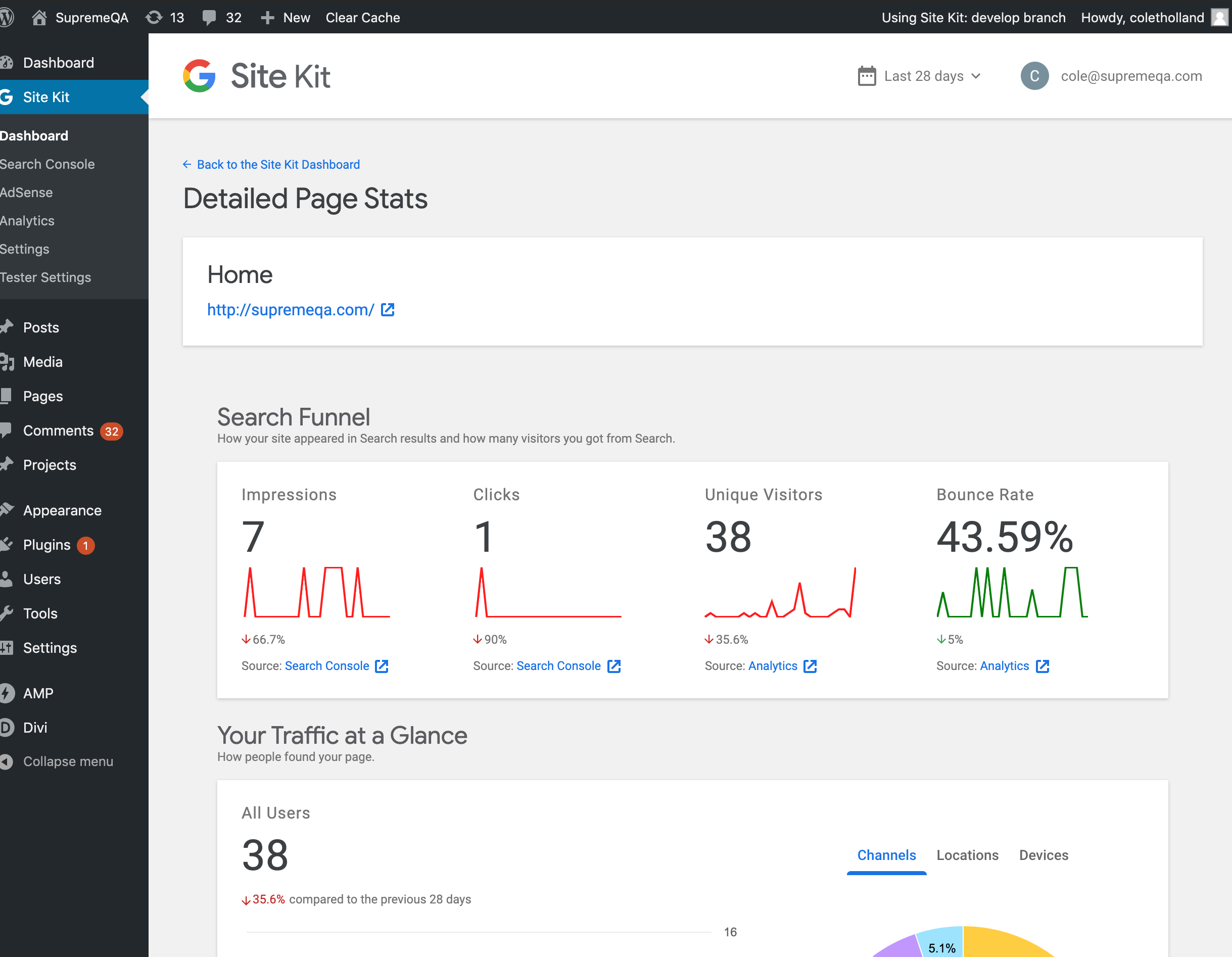The width and height of the screenshot is (1232, 957).
Task: Click the plus icon next to New
Action: 267,18
